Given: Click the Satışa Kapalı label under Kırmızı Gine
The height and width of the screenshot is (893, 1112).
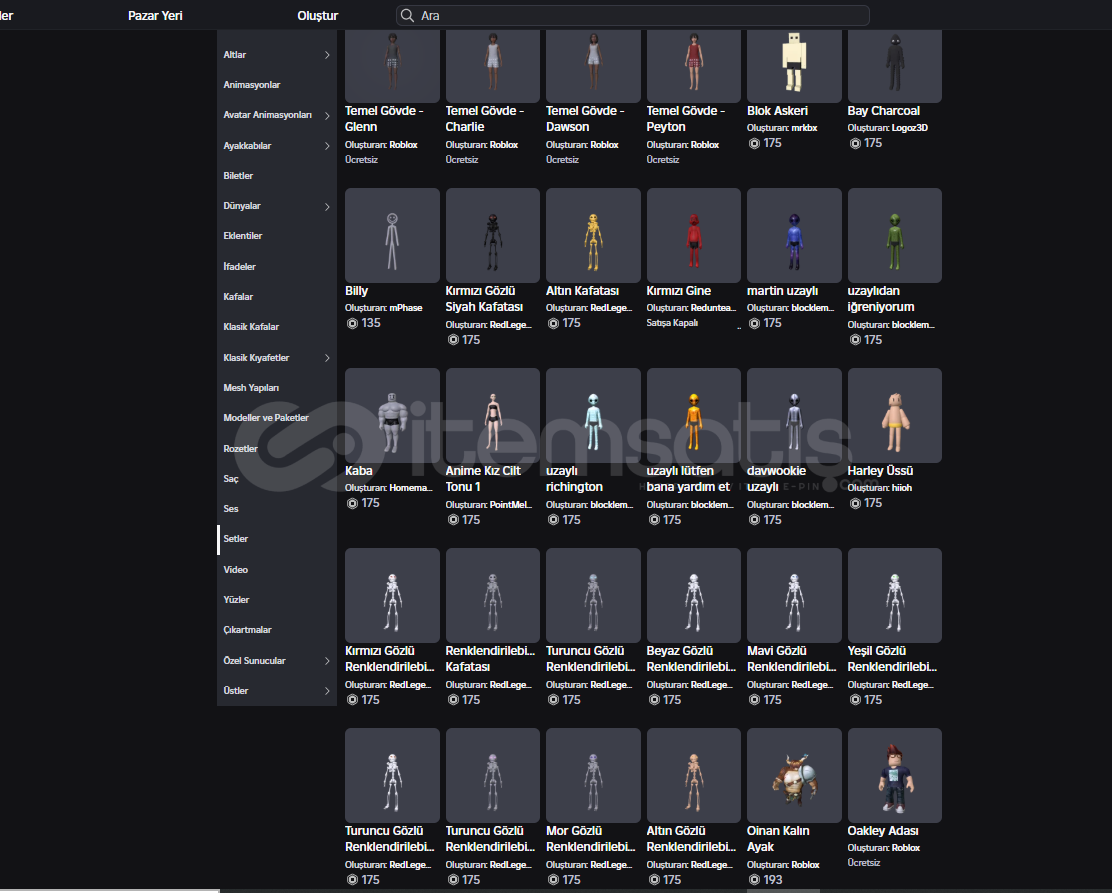Looking at the screenshot, I should coord(672,323).
